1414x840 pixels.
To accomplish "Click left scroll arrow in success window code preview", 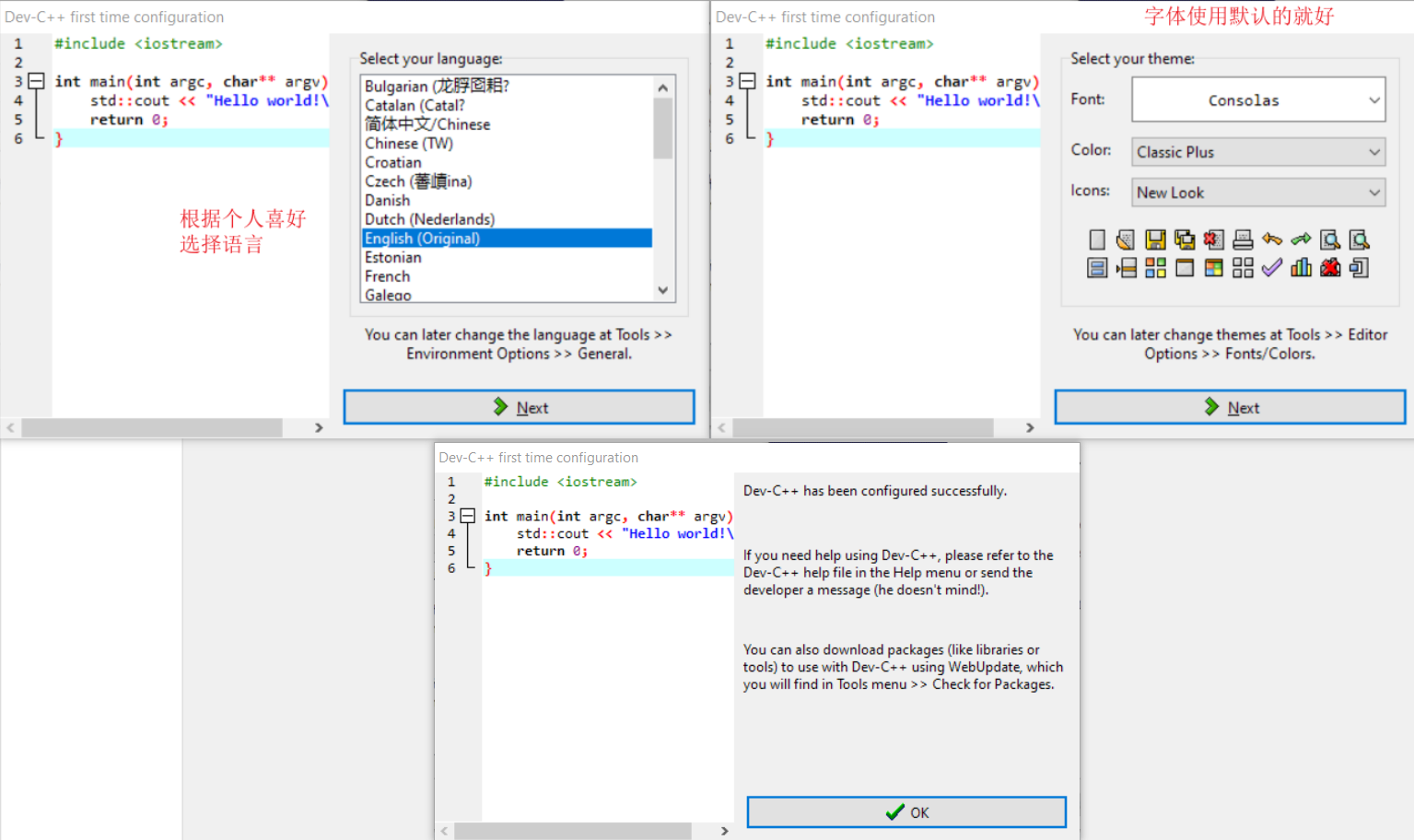I will coord(444,831).
